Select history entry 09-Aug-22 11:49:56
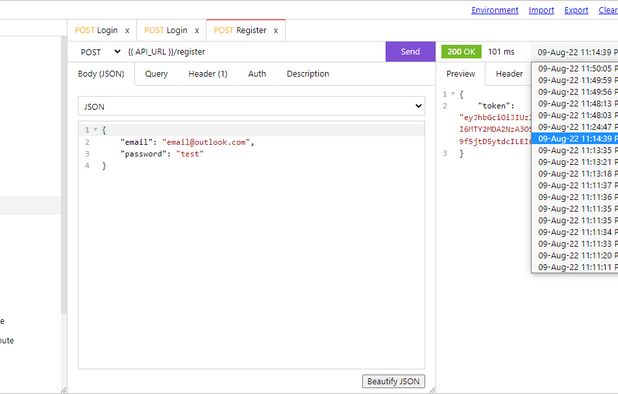The image size is (618, 394). pos(575,92)
